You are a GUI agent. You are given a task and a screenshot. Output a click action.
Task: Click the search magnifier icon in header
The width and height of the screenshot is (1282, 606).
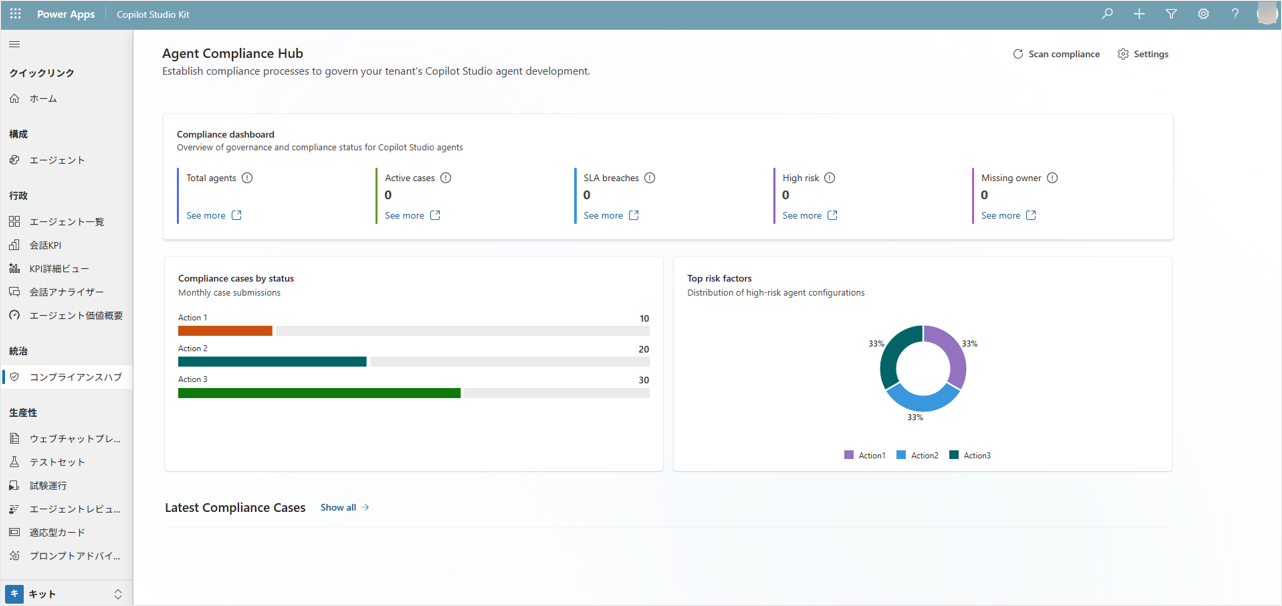pyautogui.click(x=1107, y=15)
